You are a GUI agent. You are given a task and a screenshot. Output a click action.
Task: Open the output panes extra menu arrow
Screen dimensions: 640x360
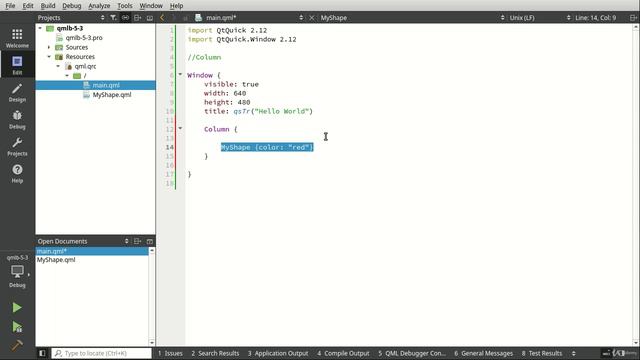click(573, 353)
